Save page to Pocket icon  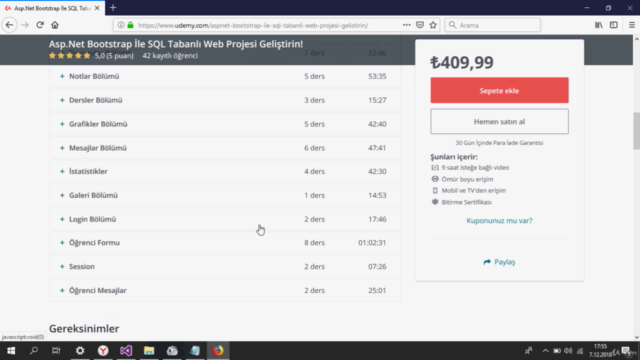coord(420,25)
